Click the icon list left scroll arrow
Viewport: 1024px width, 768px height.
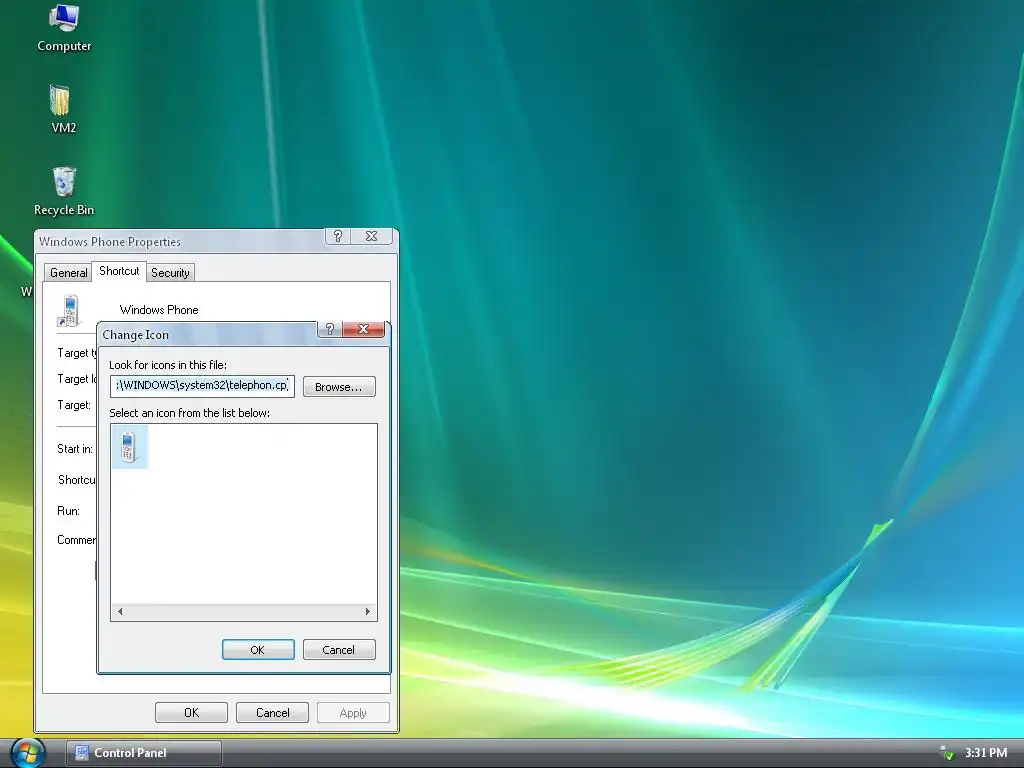click(120, 611)
